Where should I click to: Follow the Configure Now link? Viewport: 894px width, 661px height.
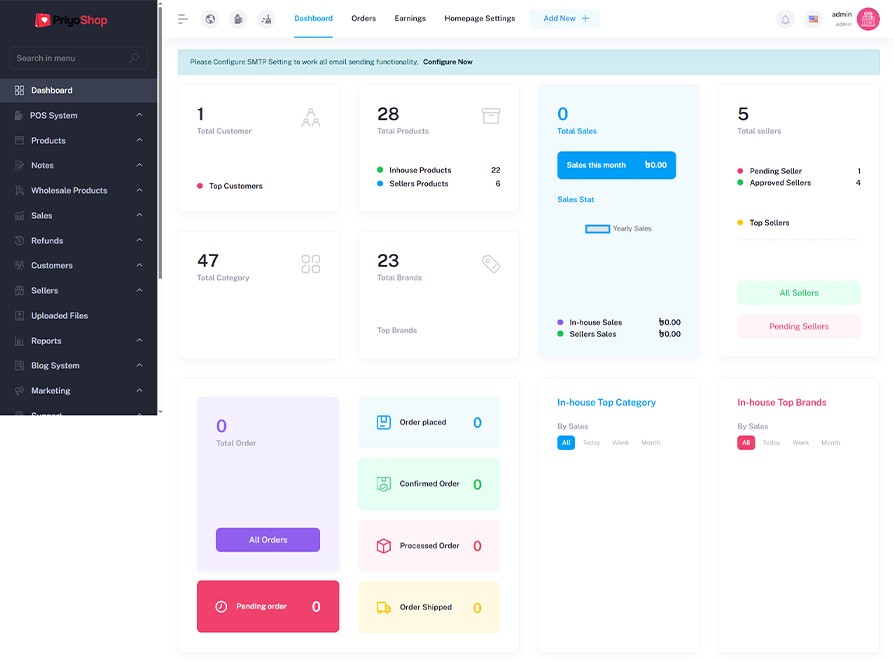[447, 62]
